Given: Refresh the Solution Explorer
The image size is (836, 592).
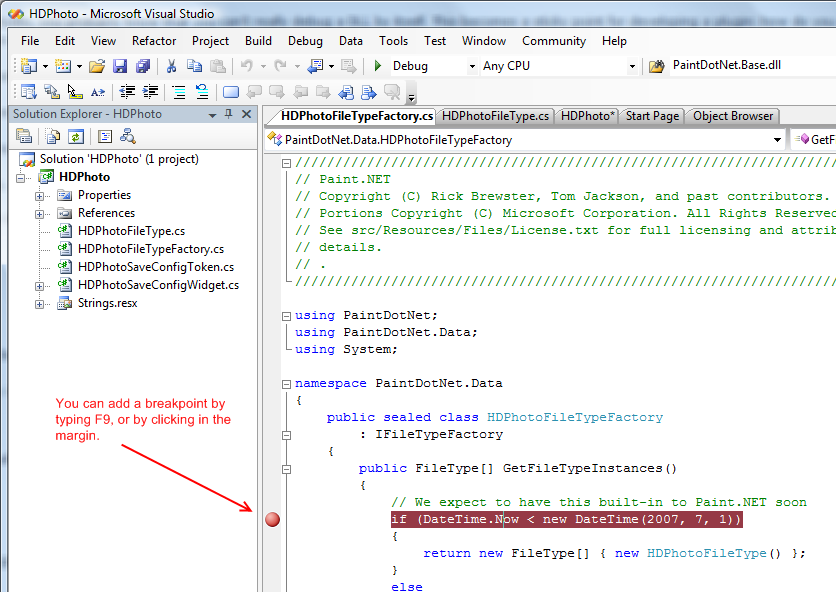Looking at the screenshot, I should (76, 137).
